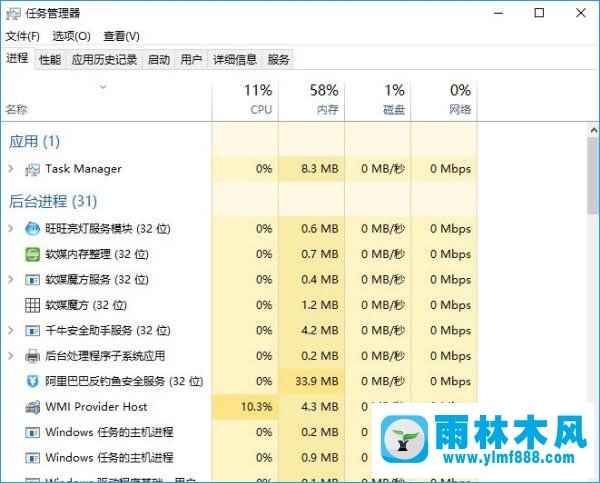The width and height of the screenshot is (600, 483).
Task: Click the scrollbar up arrow
Action: (x=594, y=131)
